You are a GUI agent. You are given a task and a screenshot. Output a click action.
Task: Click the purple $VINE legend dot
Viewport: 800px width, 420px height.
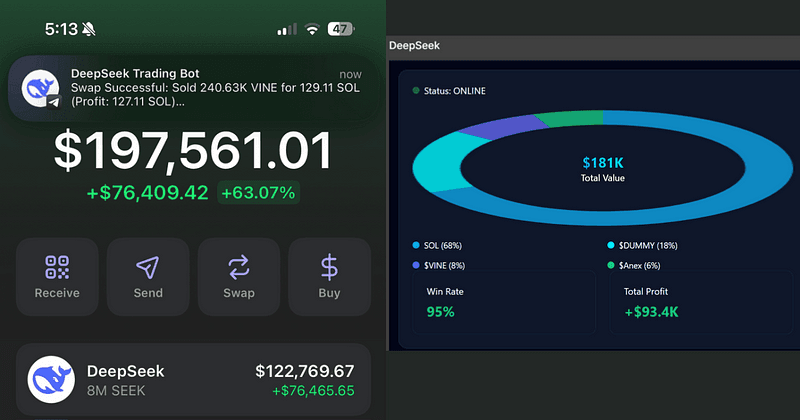[416, 265]
